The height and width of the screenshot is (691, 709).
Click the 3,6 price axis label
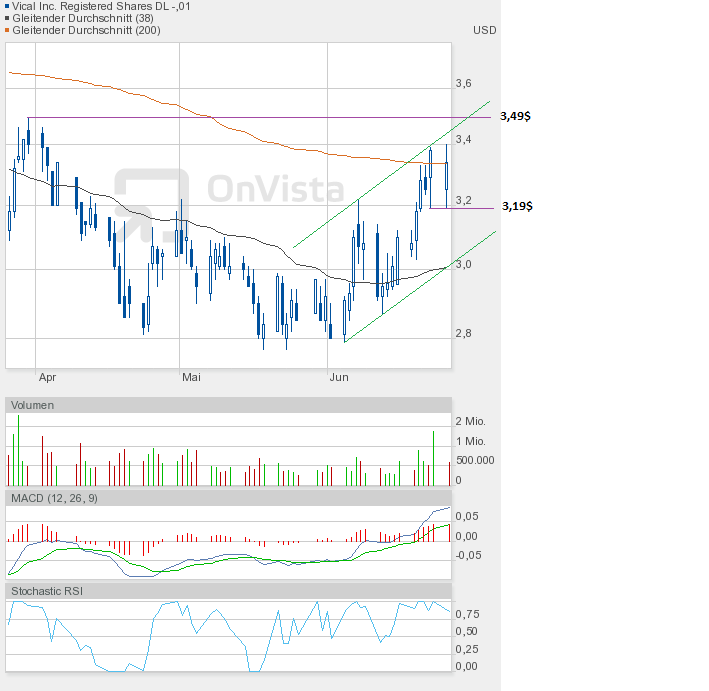coord(463,83)
